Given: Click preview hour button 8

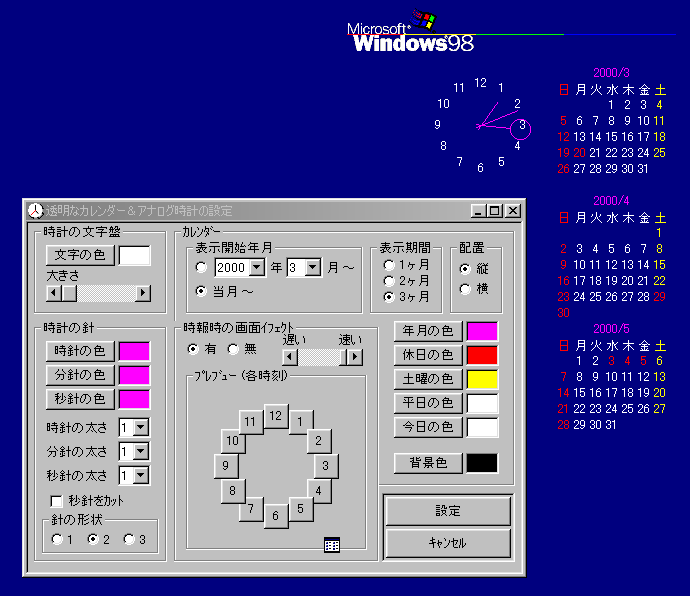Looking at the screenshot, I should 233,491.
